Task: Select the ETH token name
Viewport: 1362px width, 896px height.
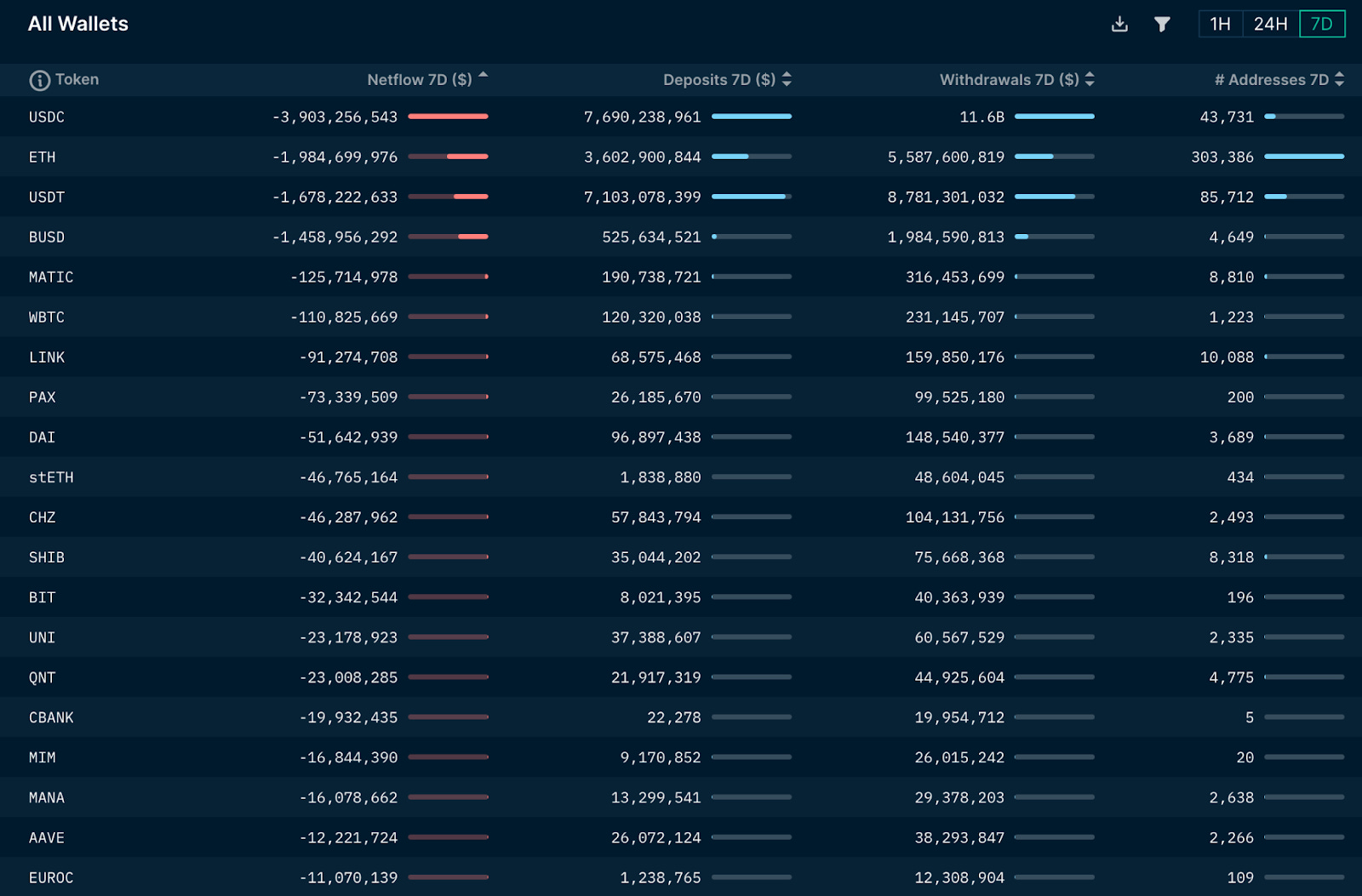Action: click(42, 157)
